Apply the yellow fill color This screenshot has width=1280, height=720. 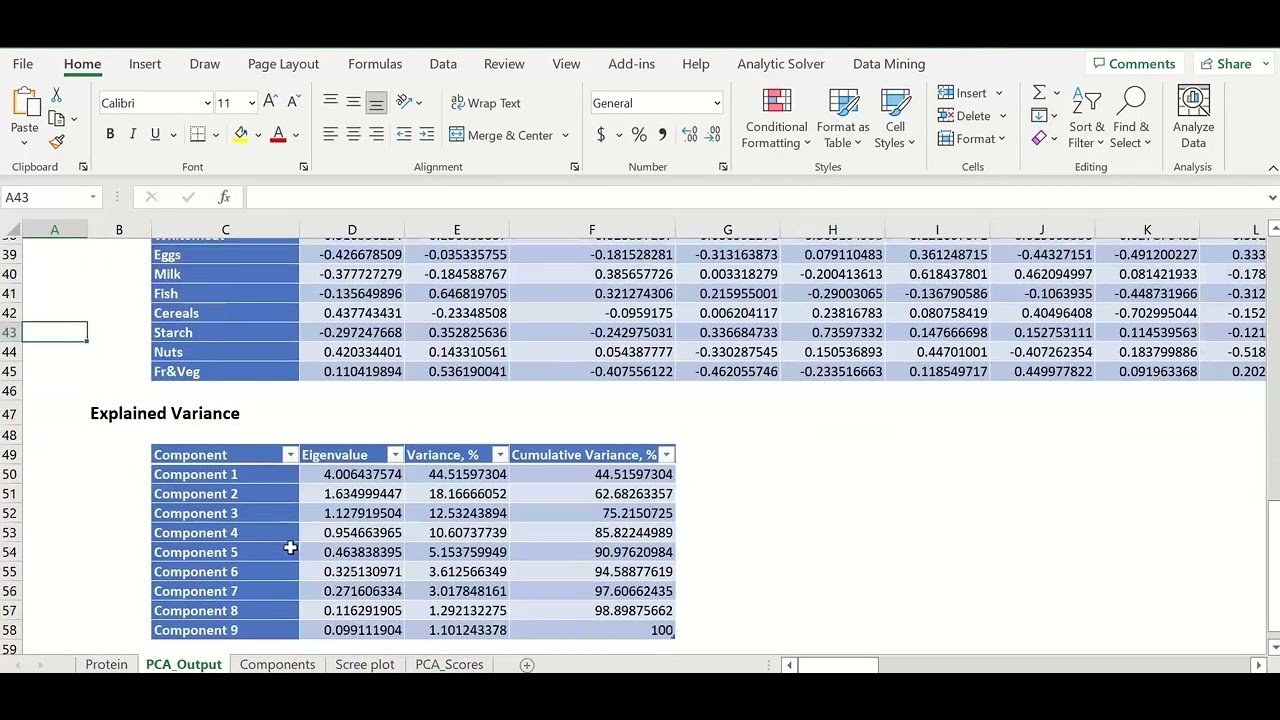pos(241,135)
